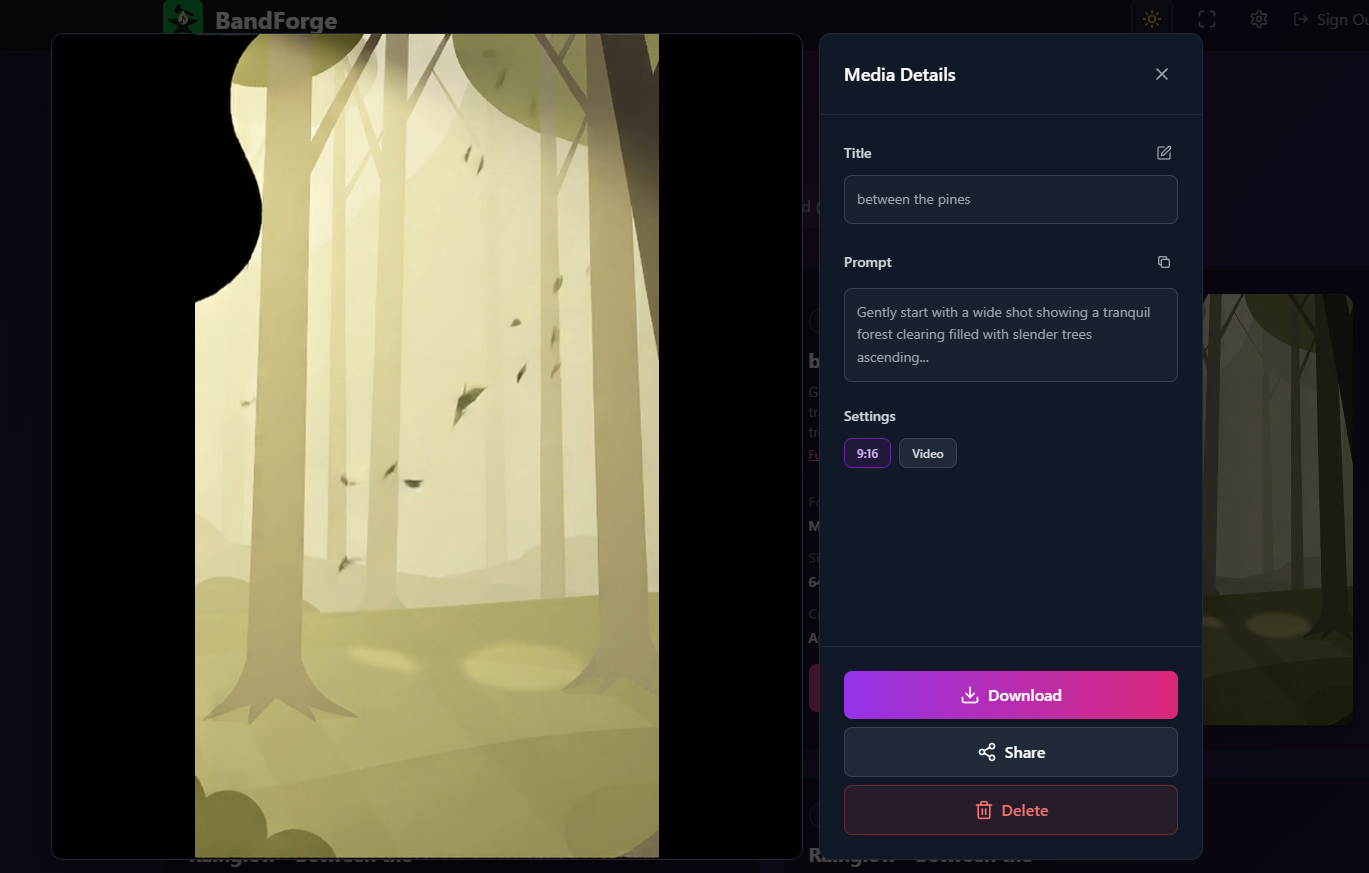Screen dimensions: 1369x873
Task: Open settings via the gear icon
Action: 1259,19
